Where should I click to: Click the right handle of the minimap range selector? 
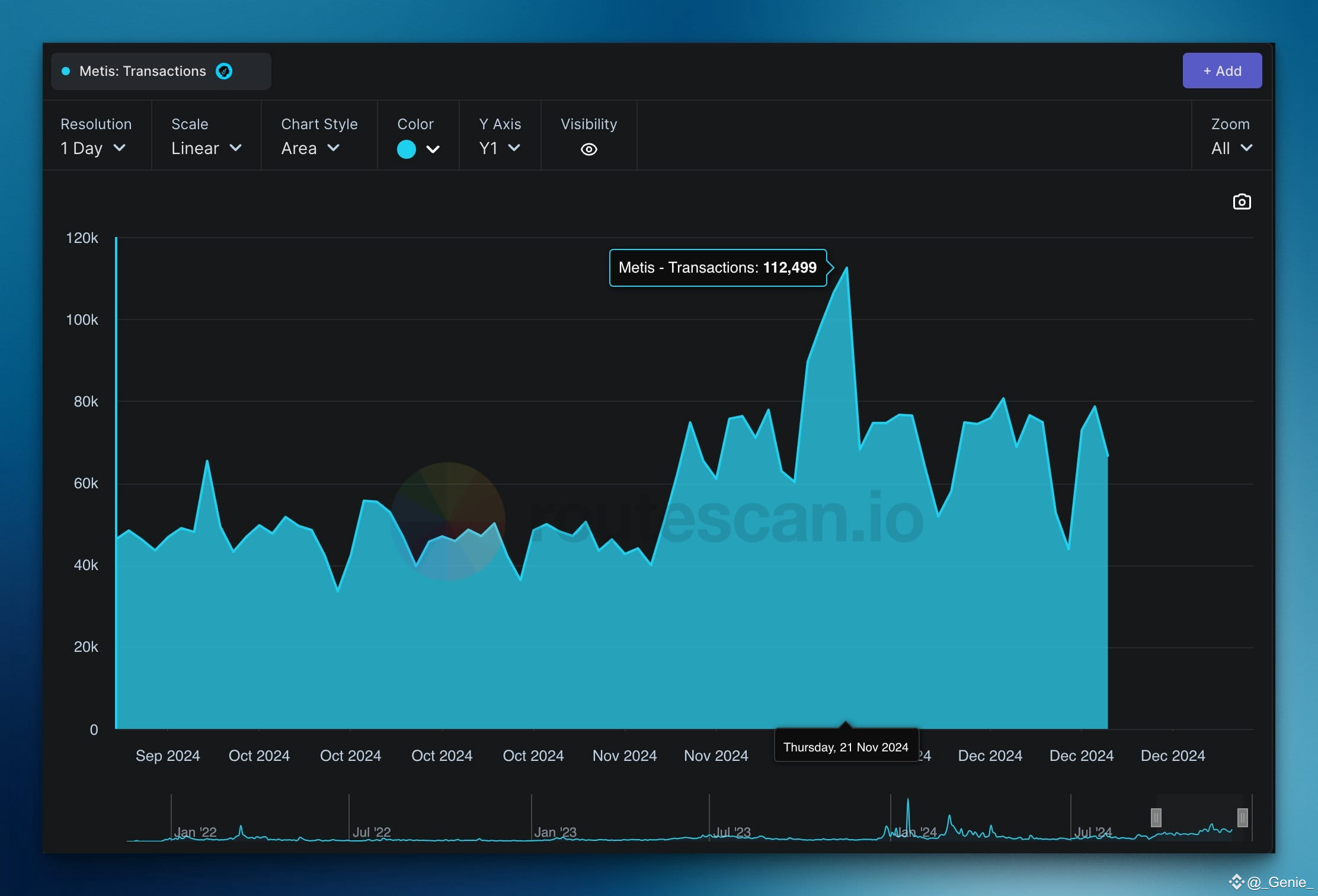pos(1244,818)
